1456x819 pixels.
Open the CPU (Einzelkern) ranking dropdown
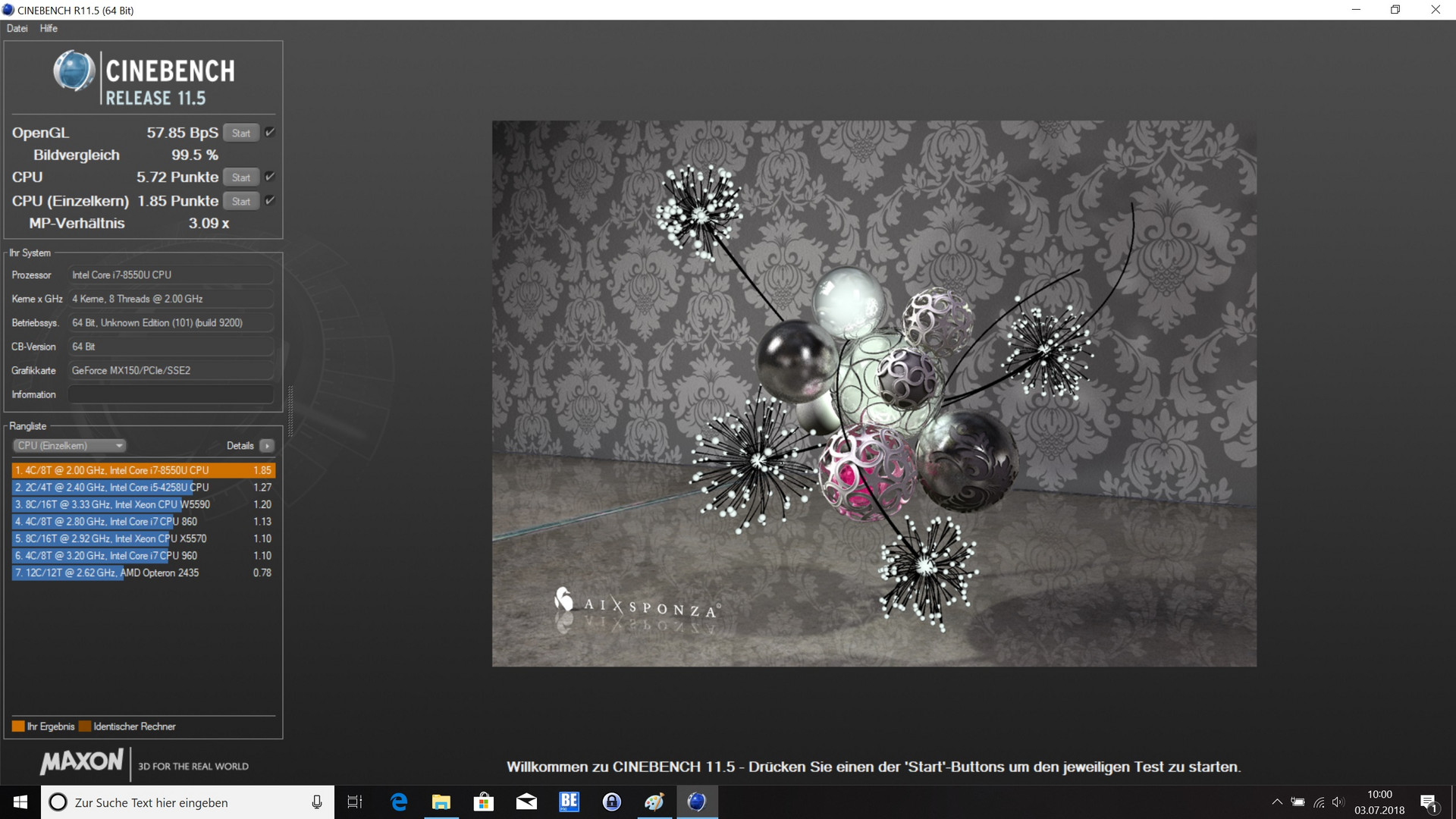[x=70, y=446]
